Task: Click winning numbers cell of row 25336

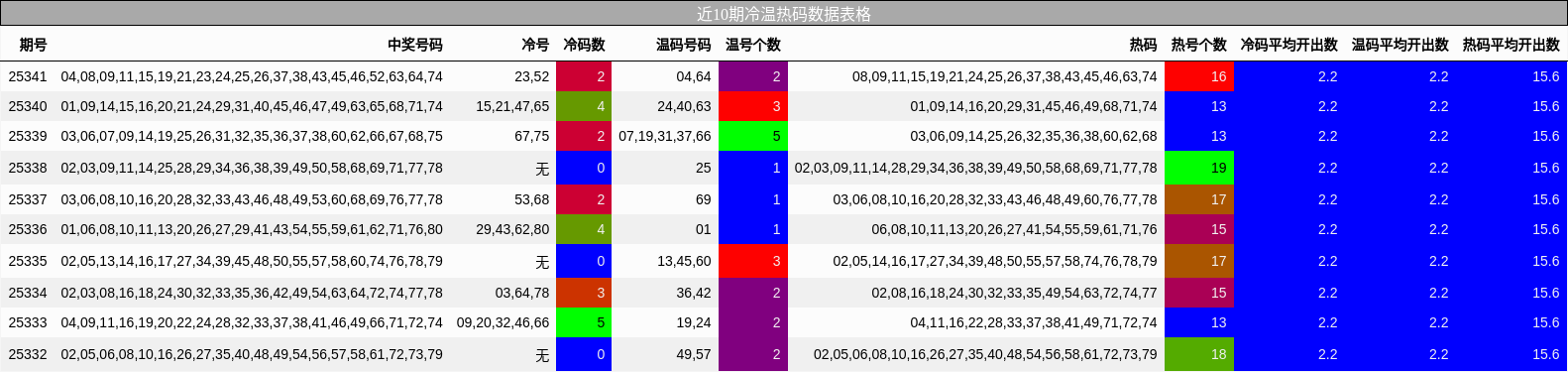Action: (x=252, y=229)
